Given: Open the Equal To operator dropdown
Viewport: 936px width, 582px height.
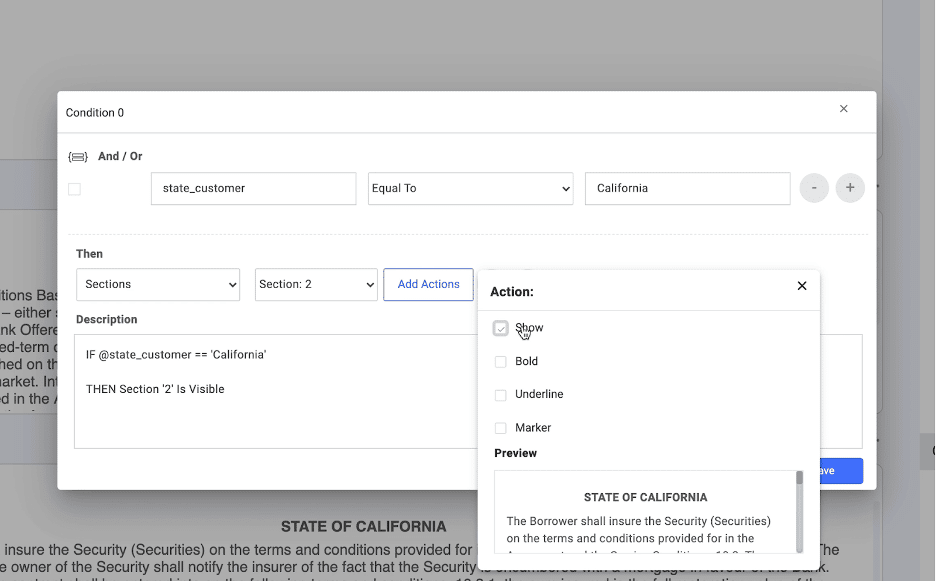Looking at the screenshot, I should pos(470,189).
